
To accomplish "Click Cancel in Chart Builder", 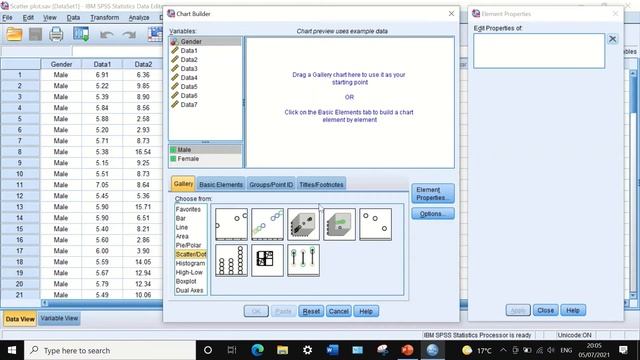I will click(x=339, y=311).
